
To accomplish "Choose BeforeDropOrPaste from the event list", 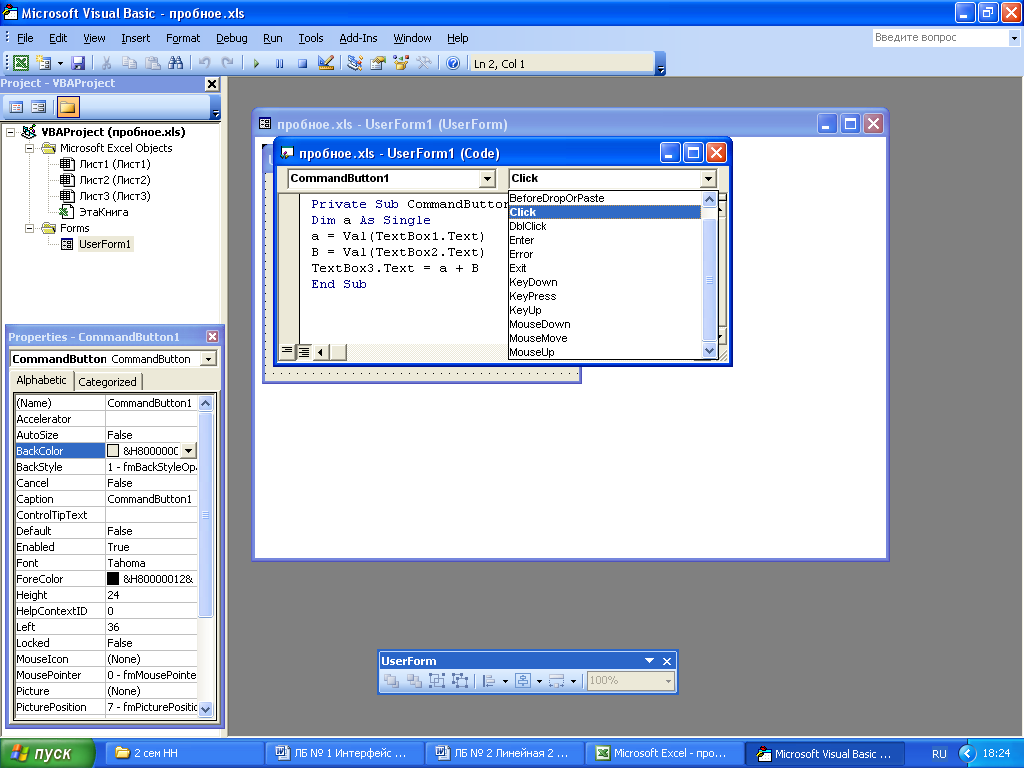I will click(x=604, y=198).
